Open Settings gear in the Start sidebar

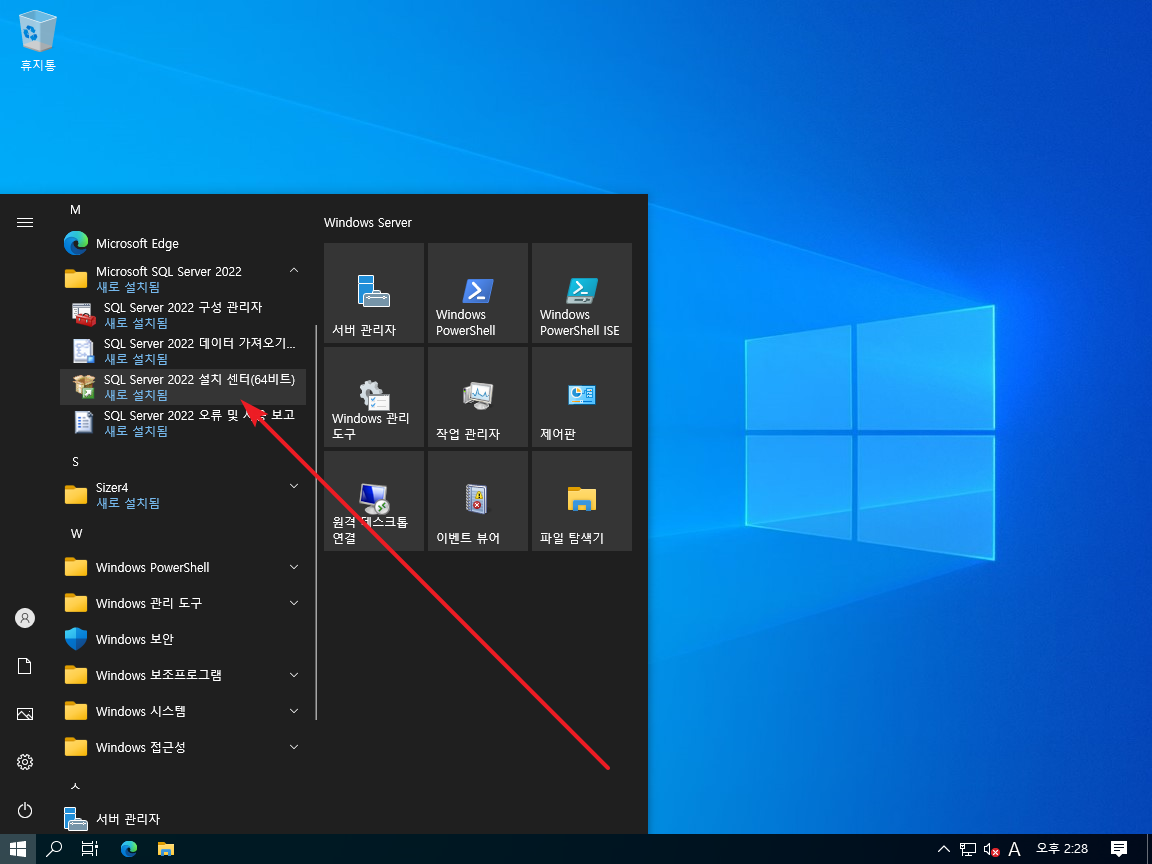coord(25,762)
